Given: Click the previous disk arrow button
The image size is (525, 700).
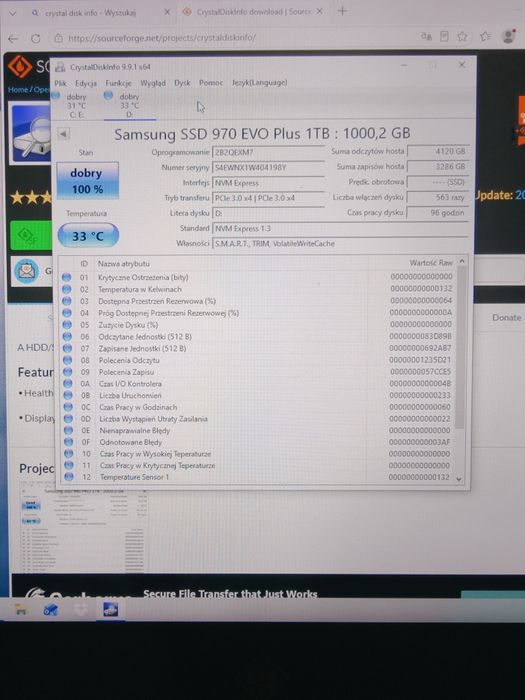Looking at the screenshot, I should point(63,133).
